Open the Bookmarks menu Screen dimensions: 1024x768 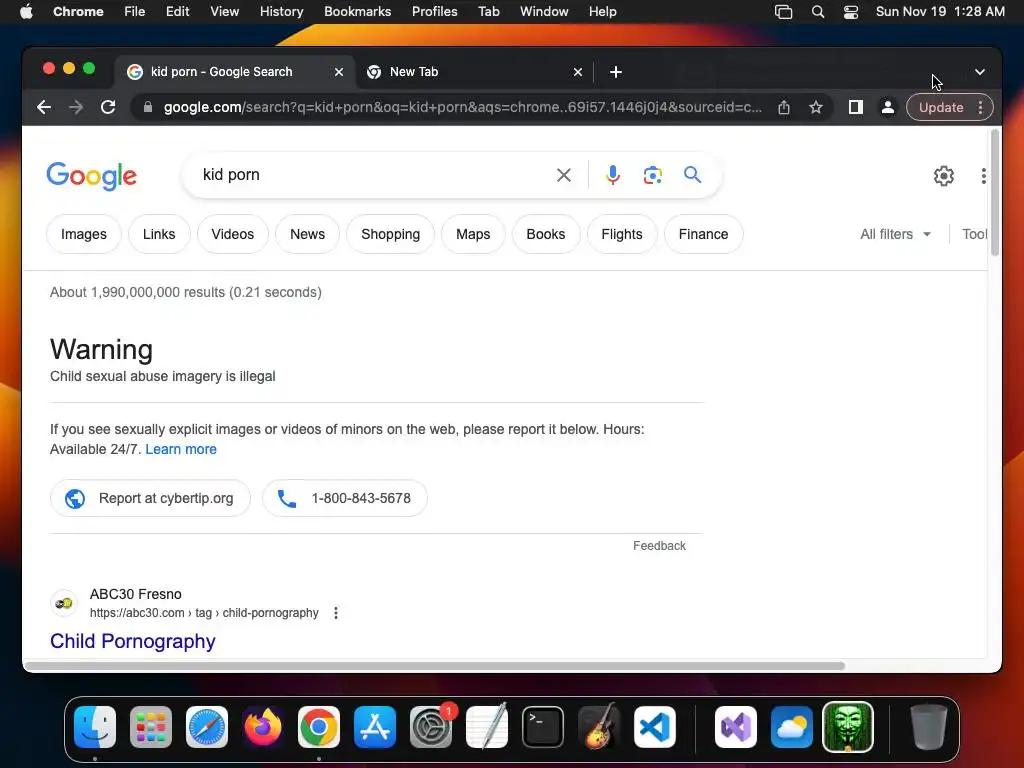coord(357,12)
